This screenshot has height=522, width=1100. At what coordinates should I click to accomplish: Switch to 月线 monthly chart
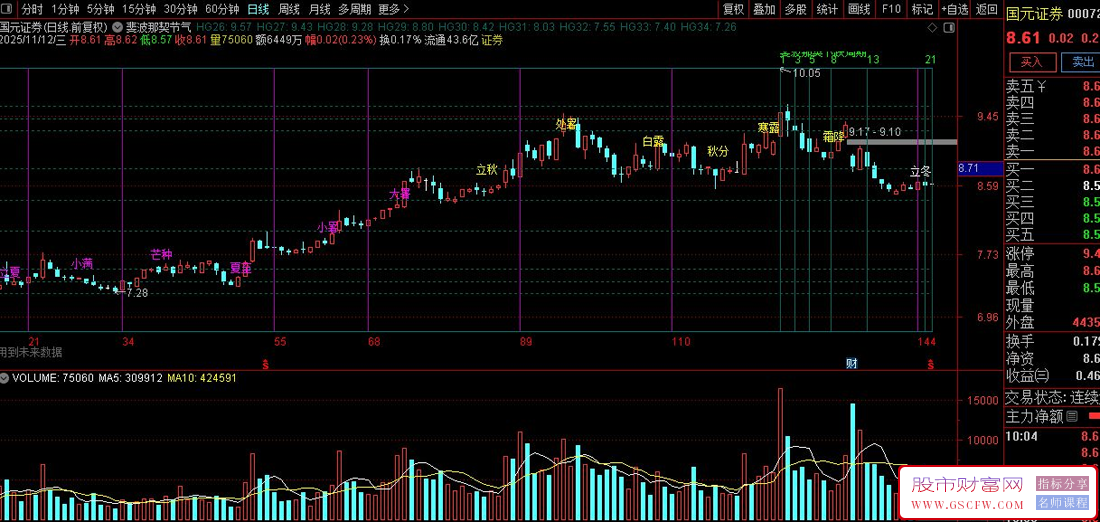319,10
